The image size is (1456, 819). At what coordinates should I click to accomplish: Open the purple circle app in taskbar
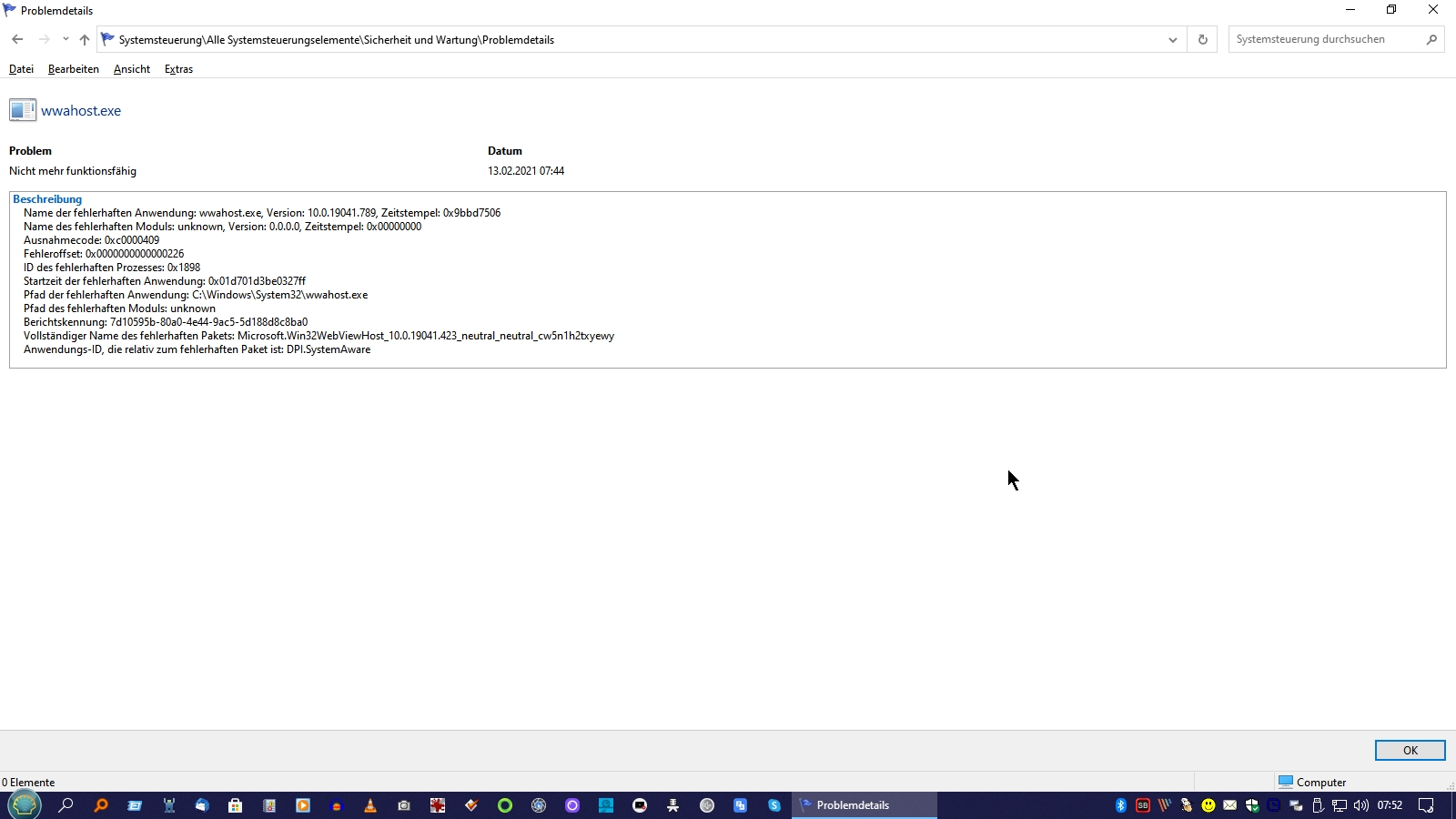point(572,805)
